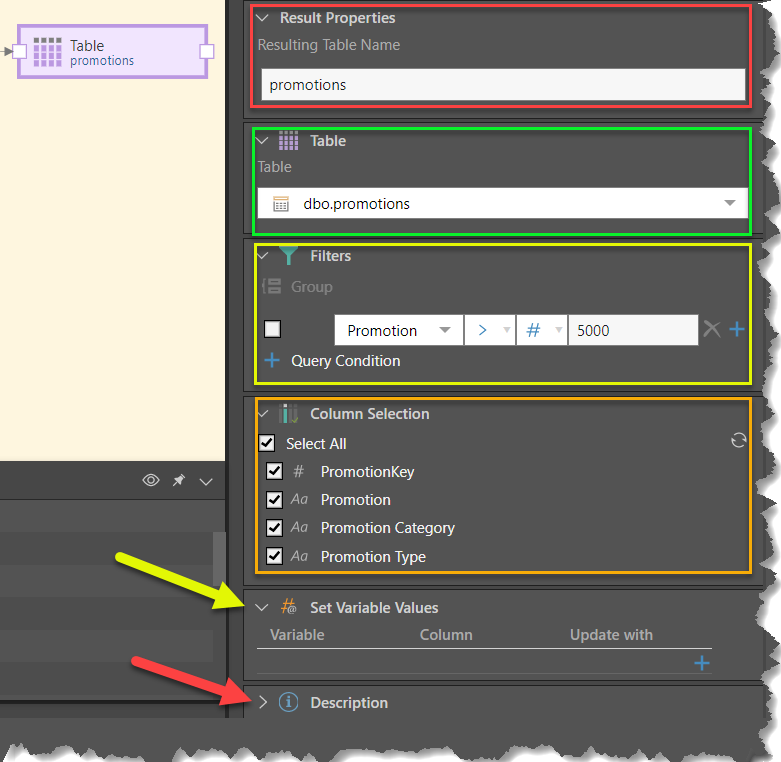This screenshot has width=781, height=762.
Task: Click the refresh columns icon
Action: (x=738, y=440)
